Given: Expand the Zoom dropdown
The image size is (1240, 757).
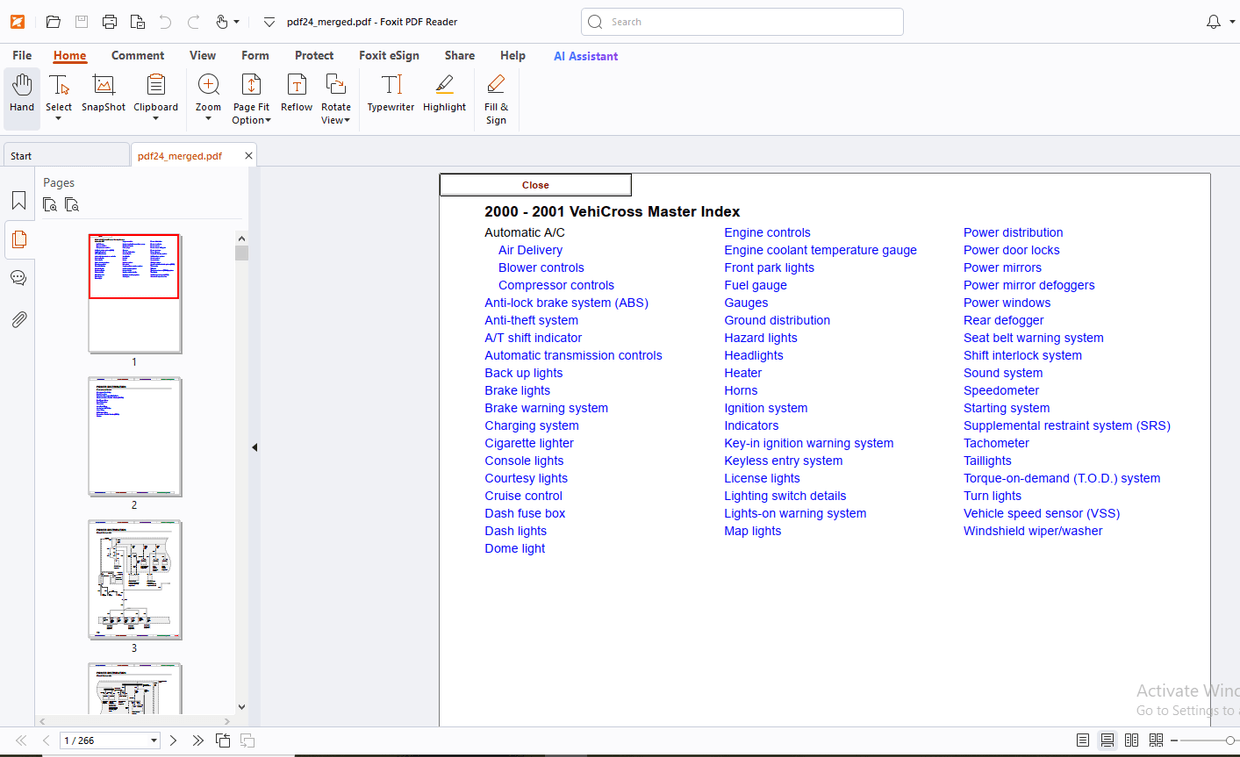Looking at the screenshot, I should pyautogui.click(x=208, y=119).
